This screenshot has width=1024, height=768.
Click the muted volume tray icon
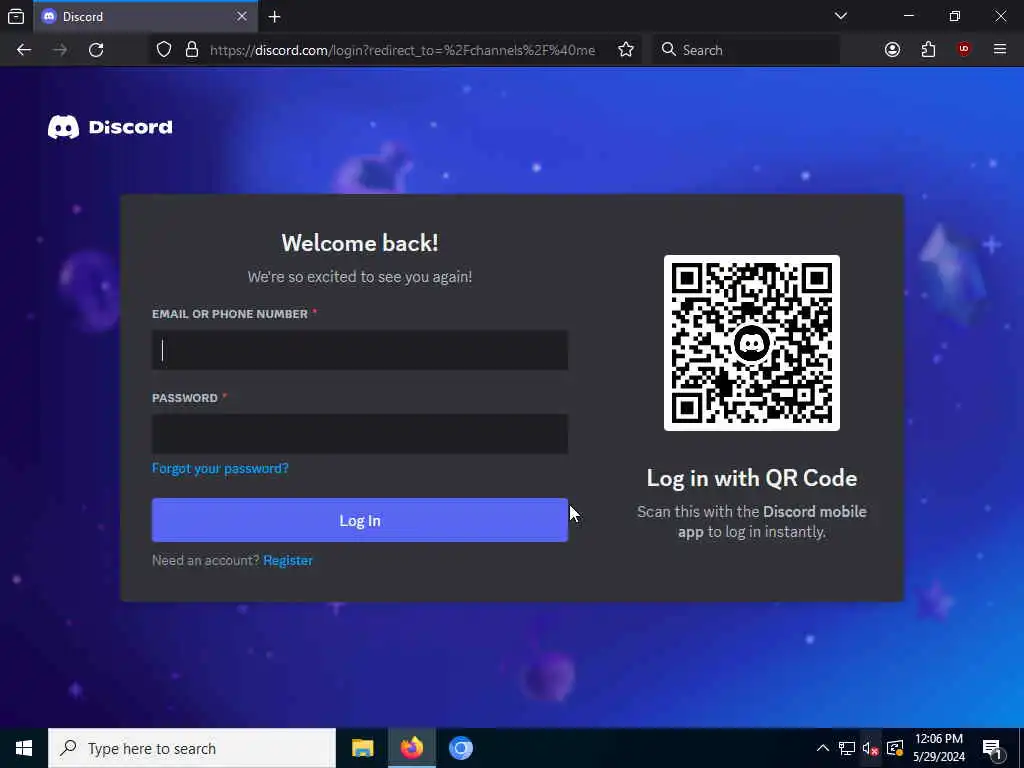(871, 748)
